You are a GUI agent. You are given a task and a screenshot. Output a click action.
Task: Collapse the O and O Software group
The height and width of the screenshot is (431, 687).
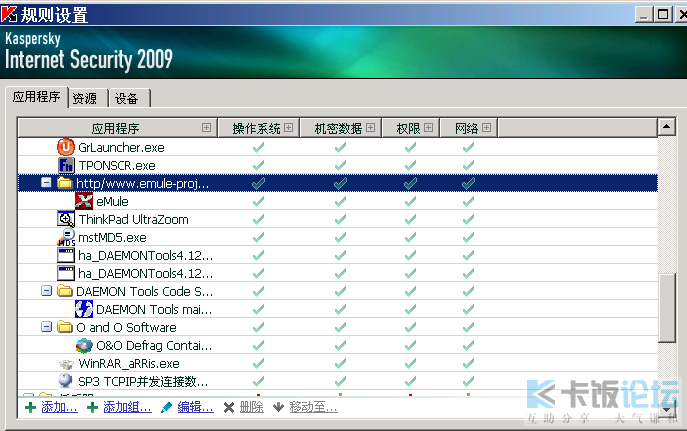46,326
